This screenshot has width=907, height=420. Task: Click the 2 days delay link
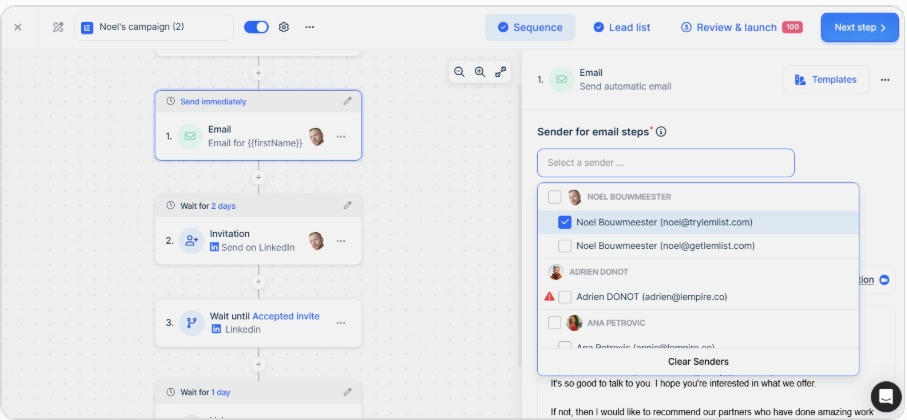pyautogui.click(x=223, y=206)
